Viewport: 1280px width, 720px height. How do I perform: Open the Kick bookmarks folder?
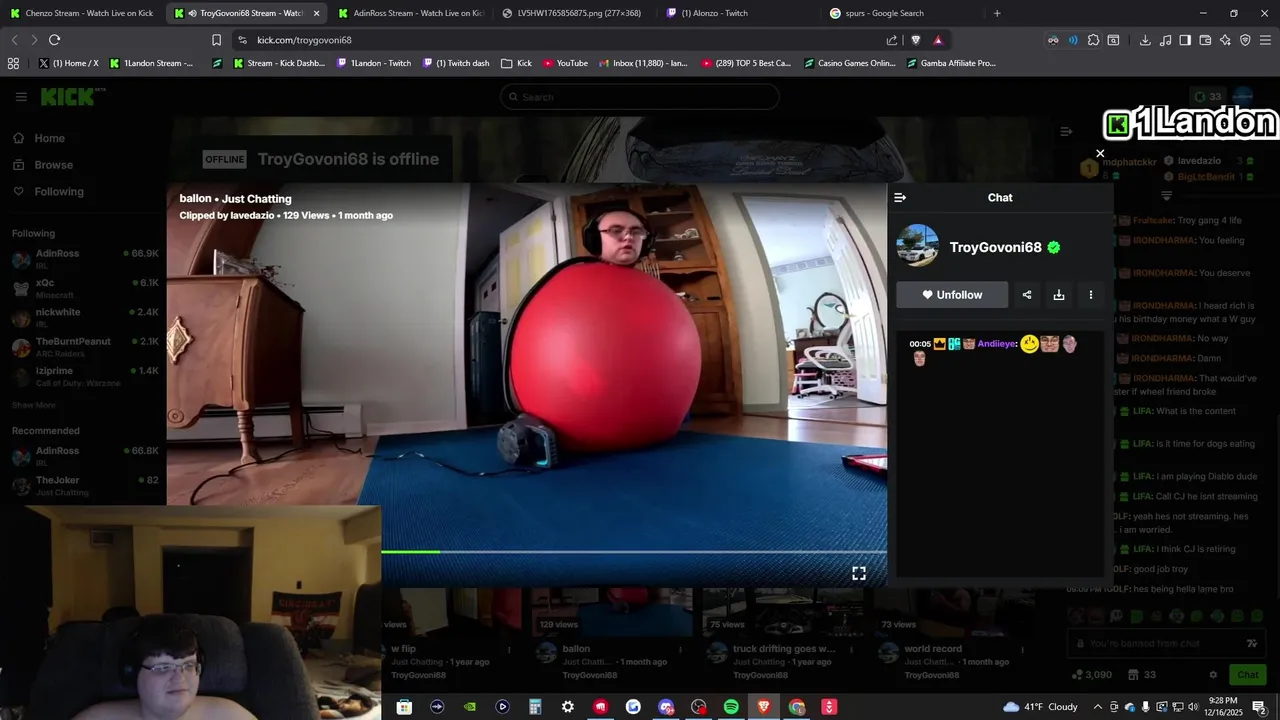[x=516, y=63]
